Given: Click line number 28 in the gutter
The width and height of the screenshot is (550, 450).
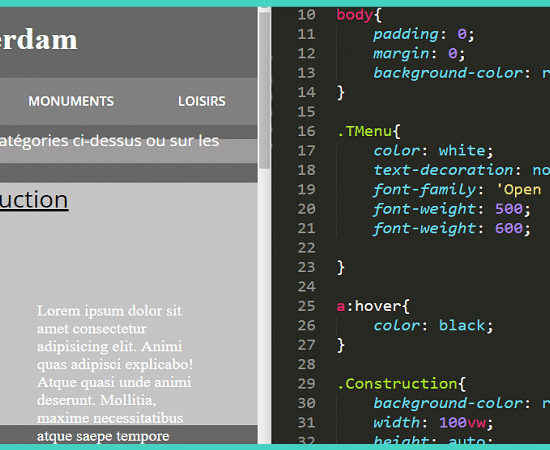Looking at the screenshot, I should [307, 364].
